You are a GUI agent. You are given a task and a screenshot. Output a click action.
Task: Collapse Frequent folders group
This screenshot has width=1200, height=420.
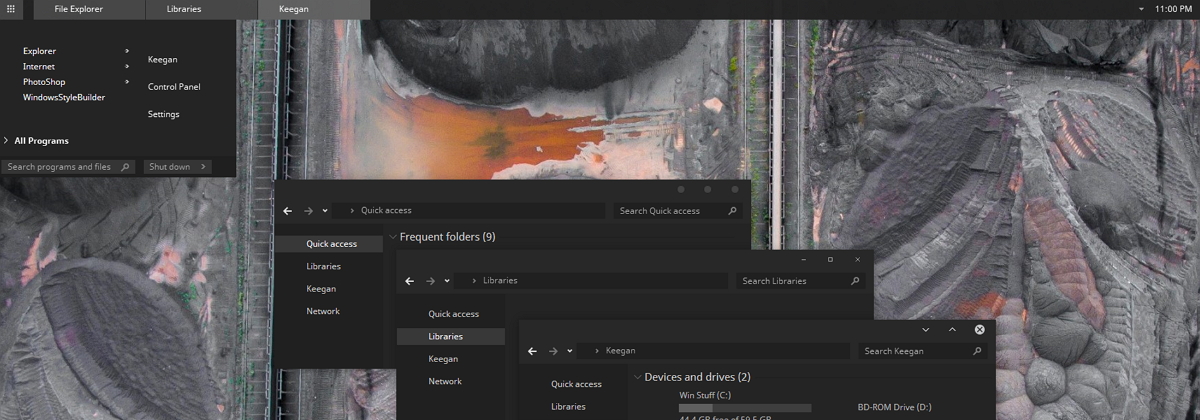click(x=392, y=237)
